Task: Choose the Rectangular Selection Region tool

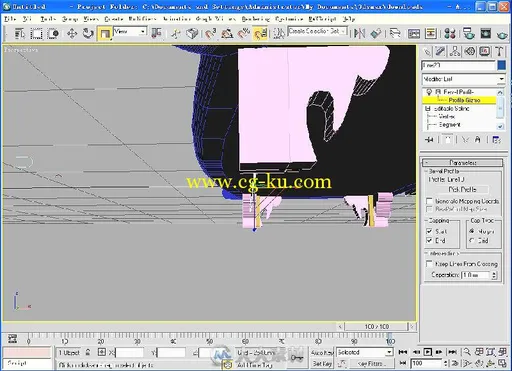Action: pos(36,34)
